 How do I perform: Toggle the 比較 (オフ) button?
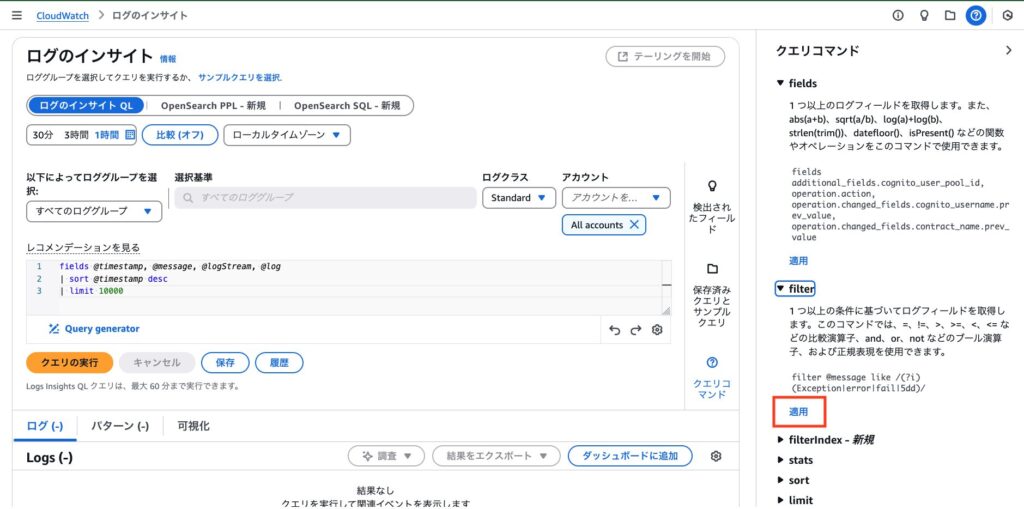(x=180, y=135)
